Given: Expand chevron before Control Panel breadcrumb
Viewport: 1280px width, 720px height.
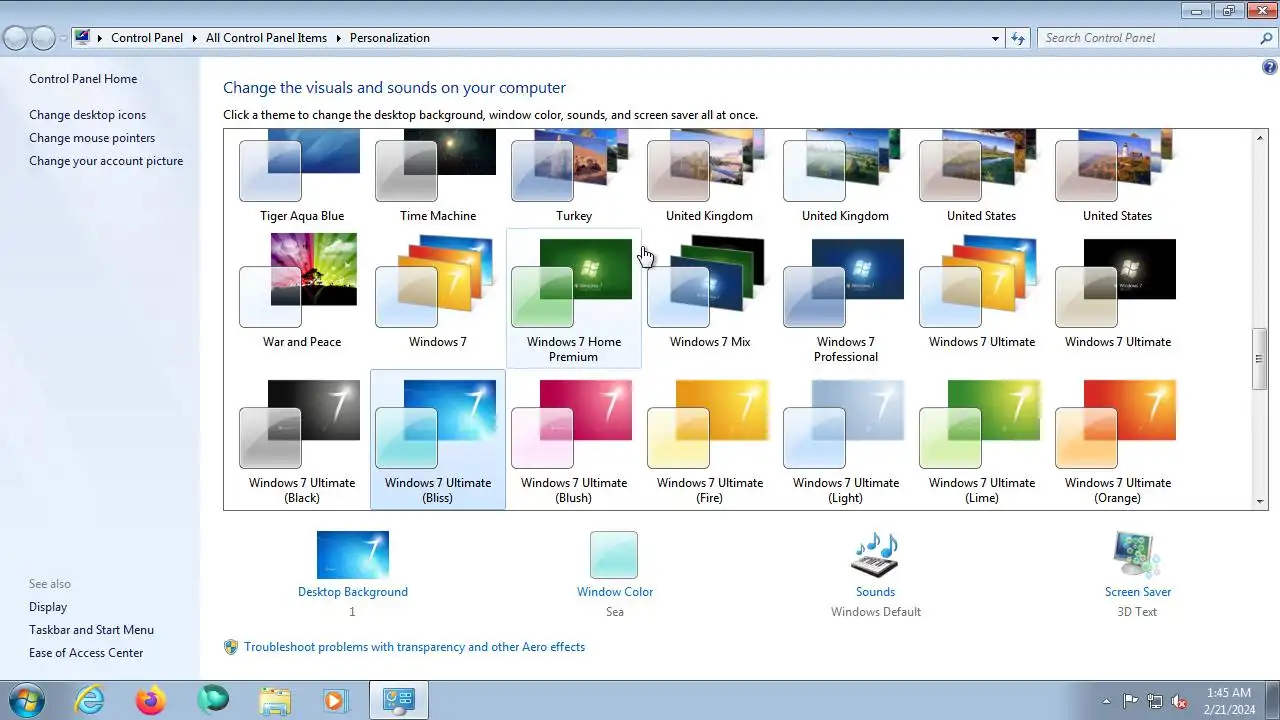Looking at the screenshot, I should pyautogui.click(x=100, y=38).
